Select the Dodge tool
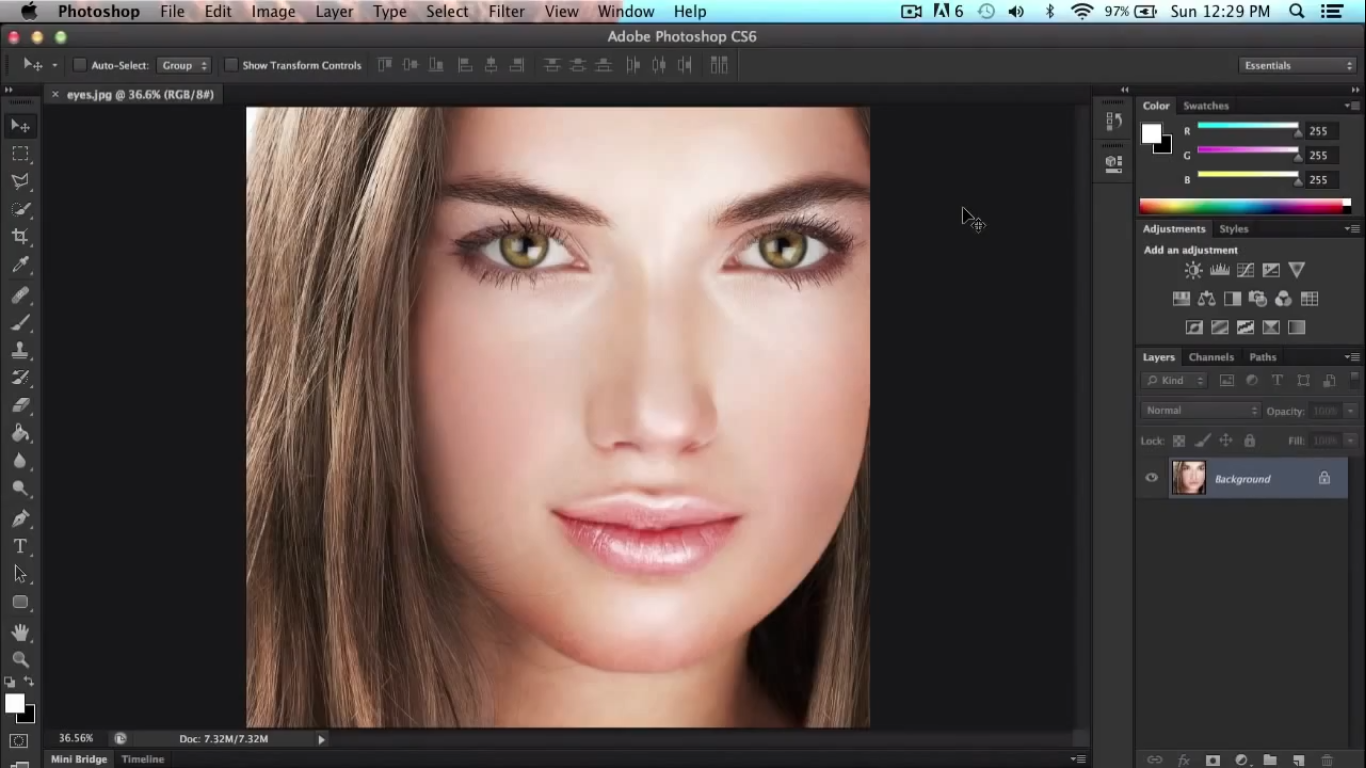Viewport: 1366px width, 768px height. (20, 489)
